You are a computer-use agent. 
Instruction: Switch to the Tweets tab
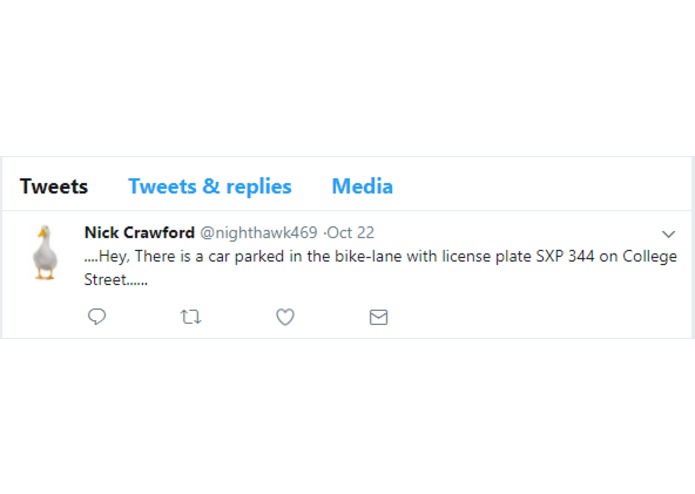click(x=54, y=186)
